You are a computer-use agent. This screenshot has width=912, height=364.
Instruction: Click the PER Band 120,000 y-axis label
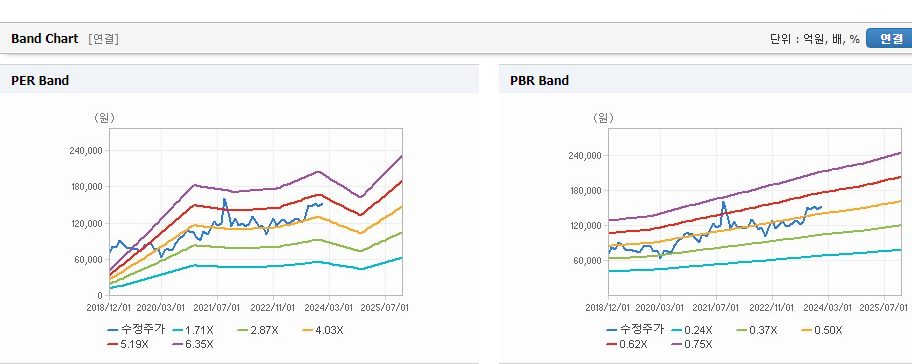tap(86, 223)
